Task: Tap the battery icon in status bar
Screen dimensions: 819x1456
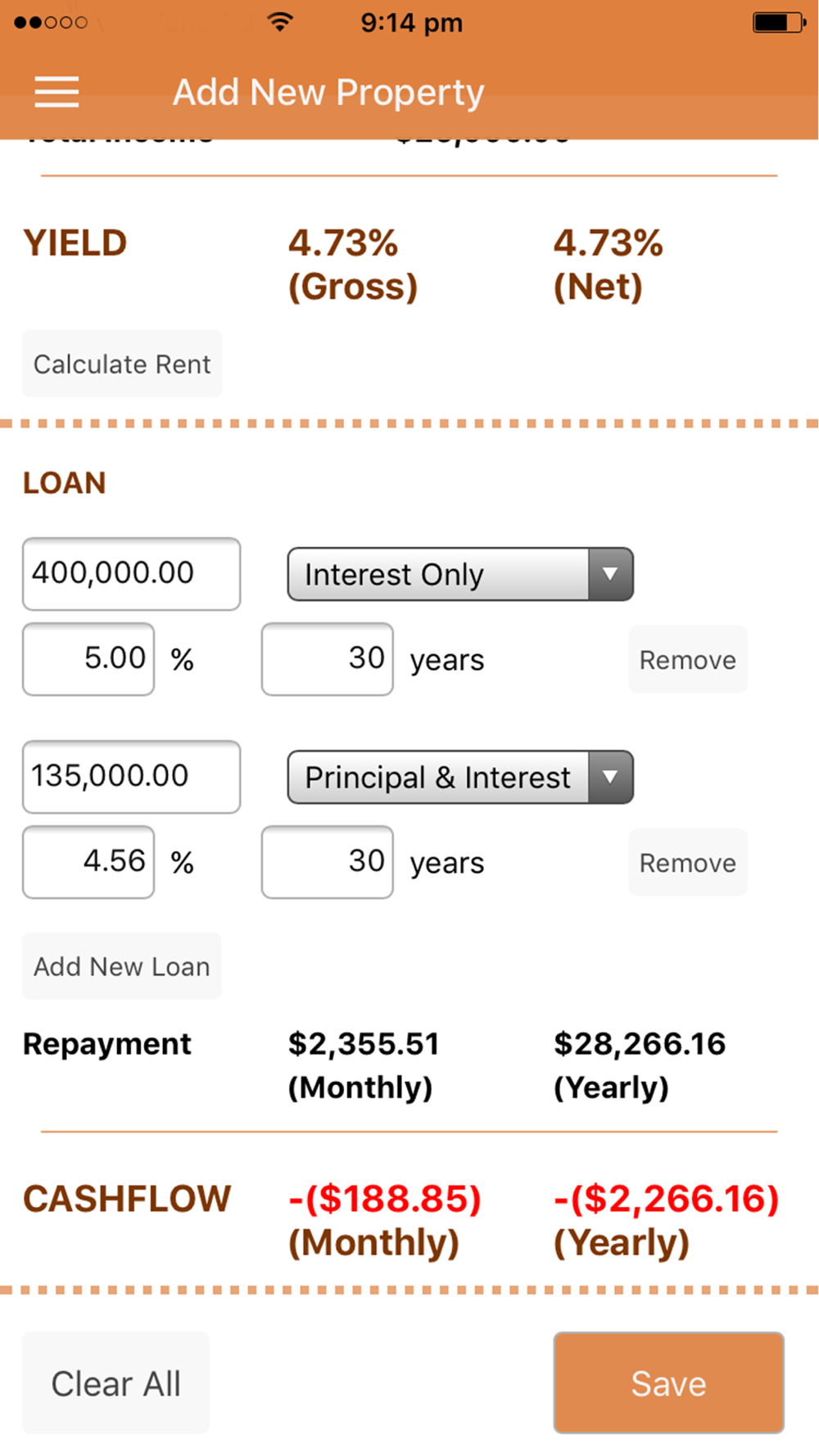Action: [x=778, y=22]
